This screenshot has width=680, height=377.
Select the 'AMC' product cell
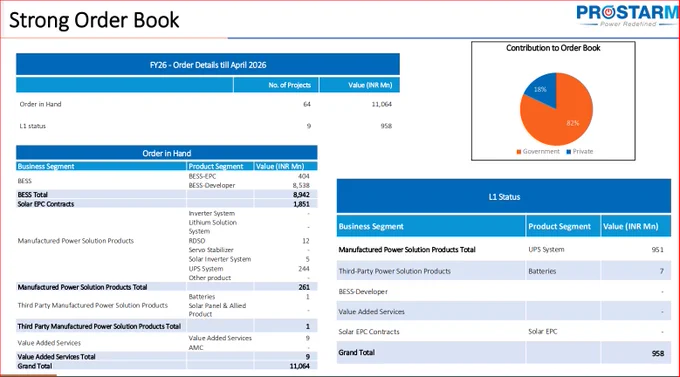click(196, 347)
